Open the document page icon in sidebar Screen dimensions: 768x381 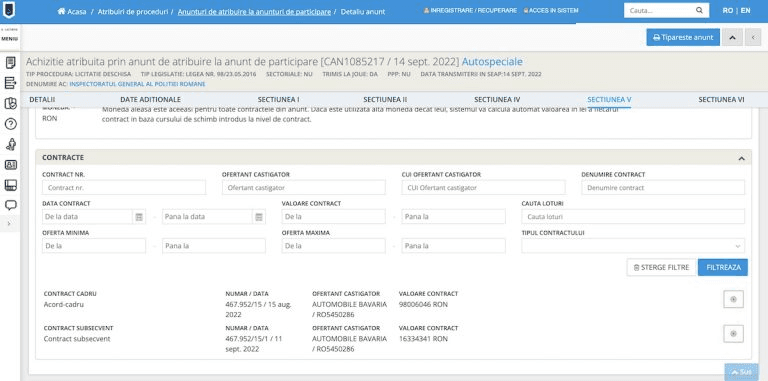tap(10, 63)
